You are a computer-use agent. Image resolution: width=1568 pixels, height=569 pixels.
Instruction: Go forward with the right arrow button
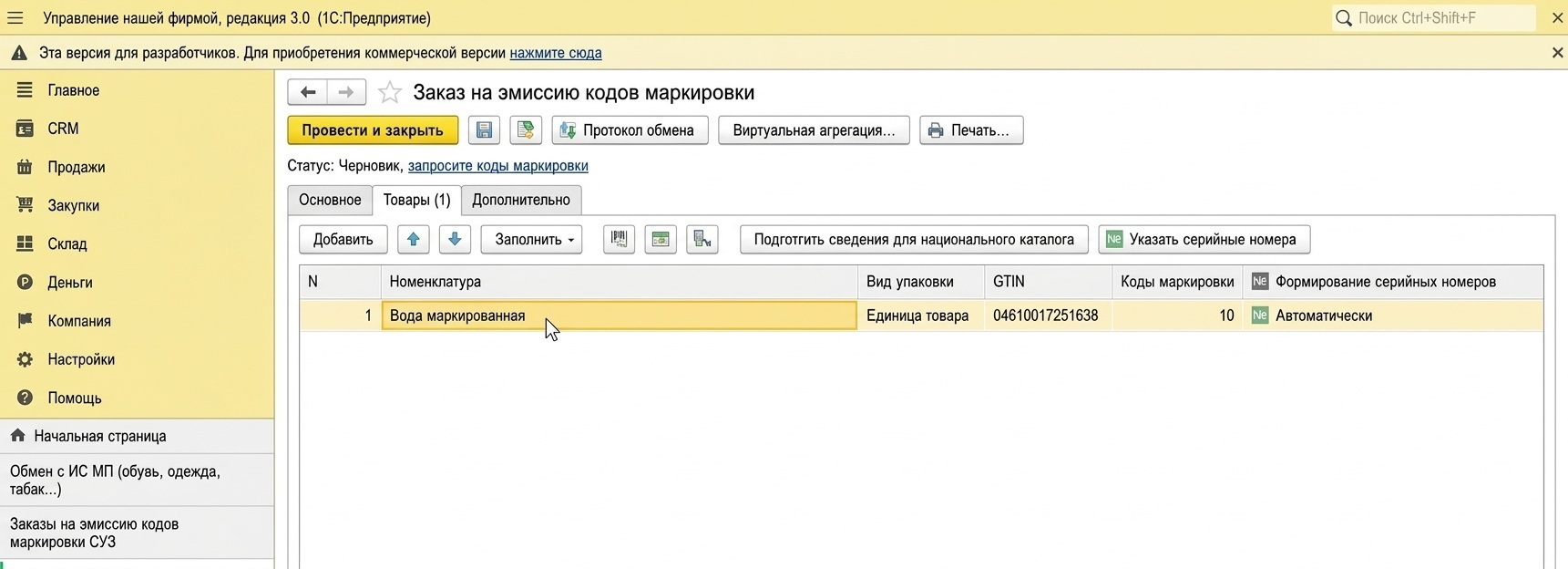point(346,92)
